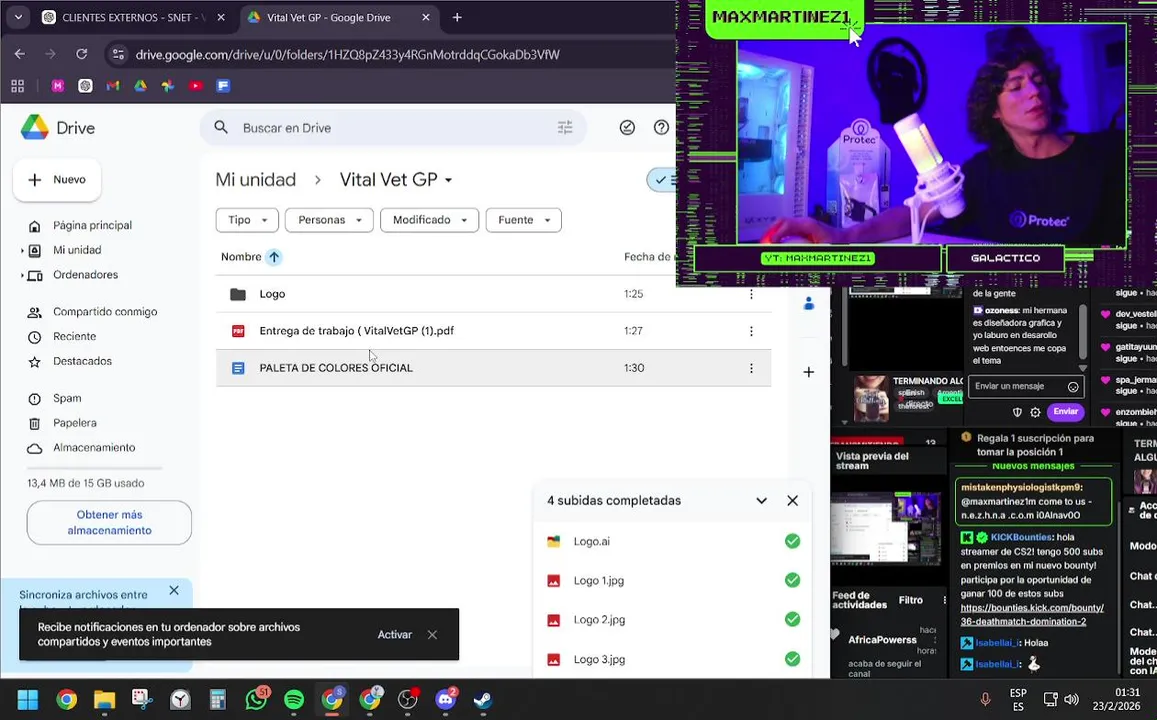Image resolution: width=1157 pixels, height=720 pixels.
Task: Open emoji picker in chat message box
Action: click(1073, 387)
